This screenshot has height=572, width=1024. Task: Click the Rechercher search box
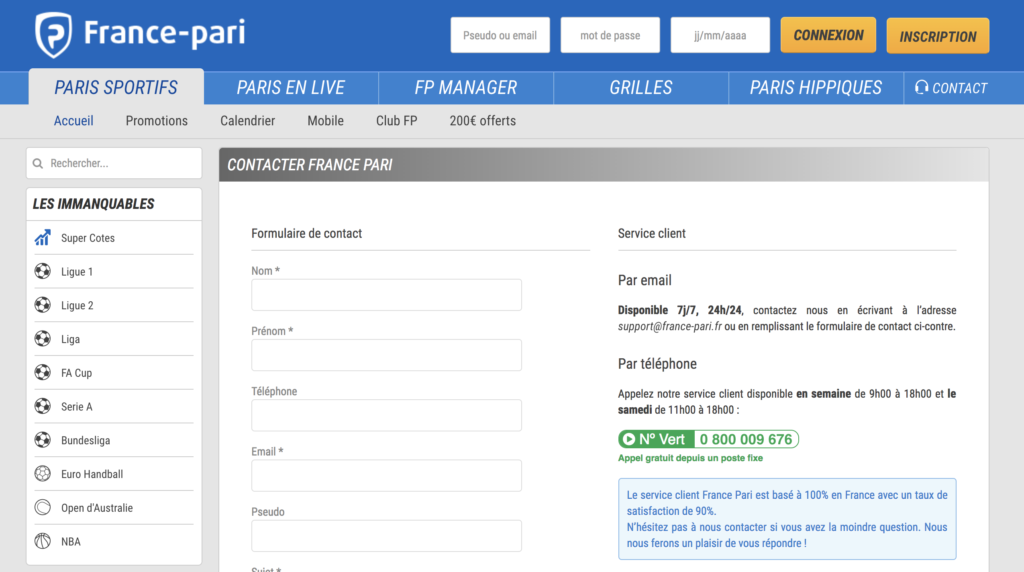point(114,163)
